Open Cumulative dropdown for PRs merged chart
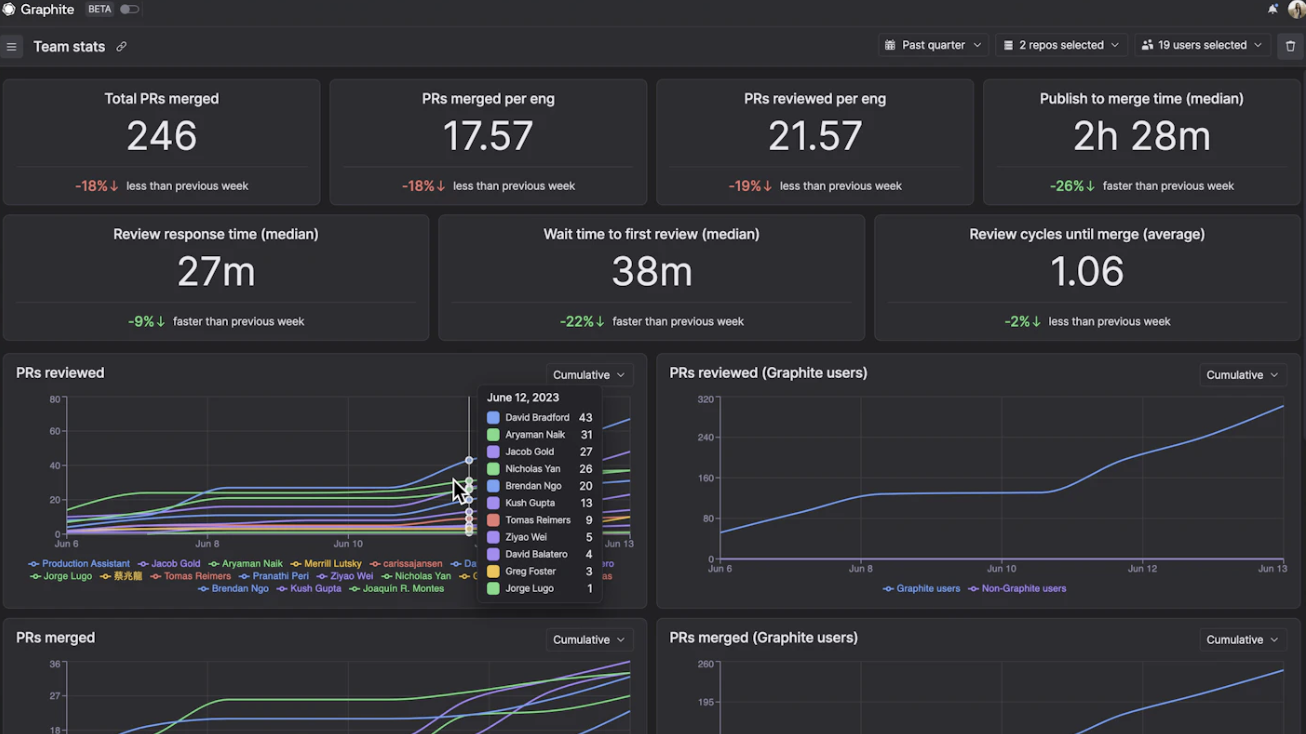Screen dimensions: 1306x734 pos(589,640)
